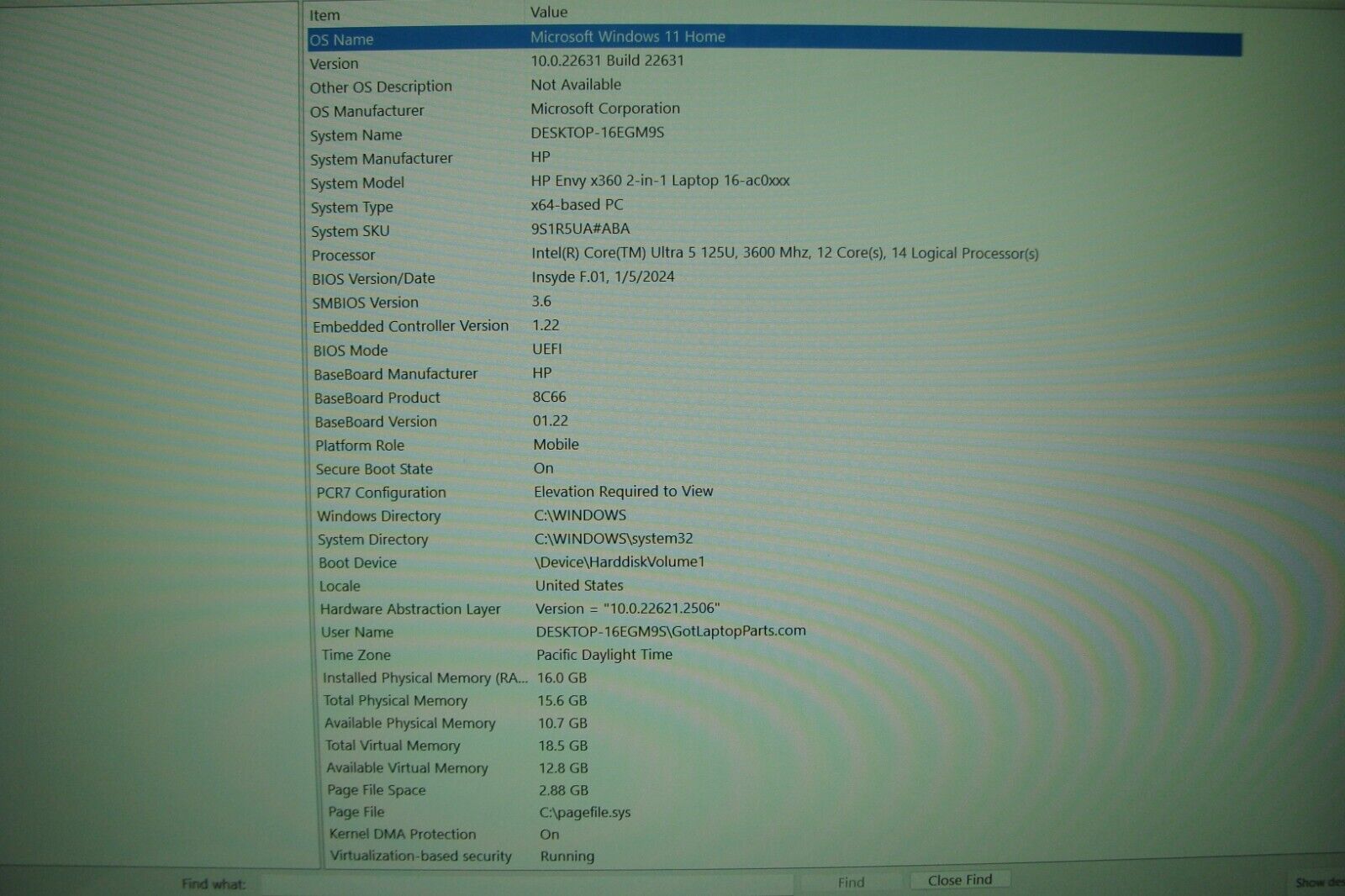1345x896 pixels.
Task: Select the value DESKTOP-16EGM9S in System Name row
Action: 598,133
